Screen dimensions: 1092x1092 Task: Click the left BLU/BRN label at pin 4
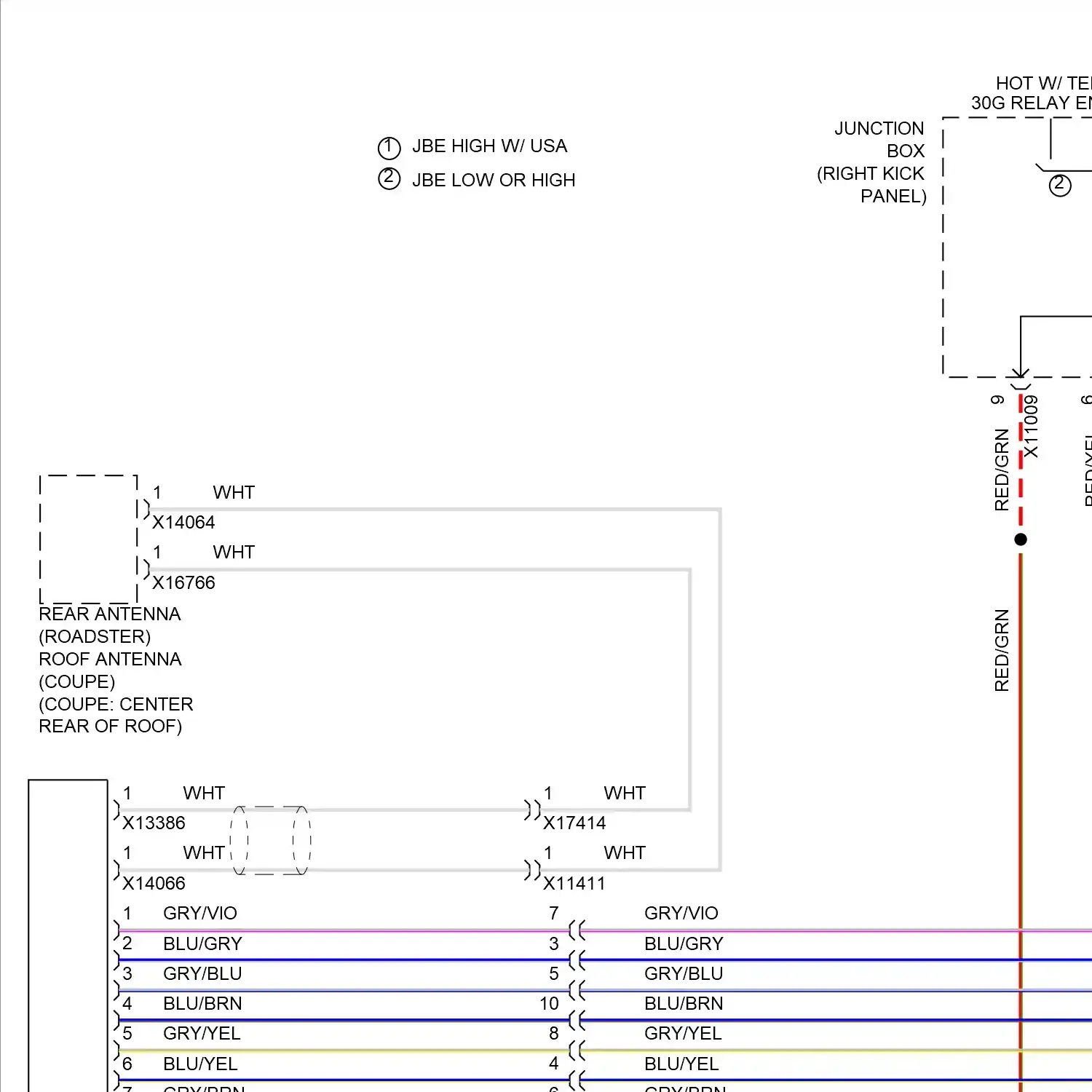[x=202, y=1004]
